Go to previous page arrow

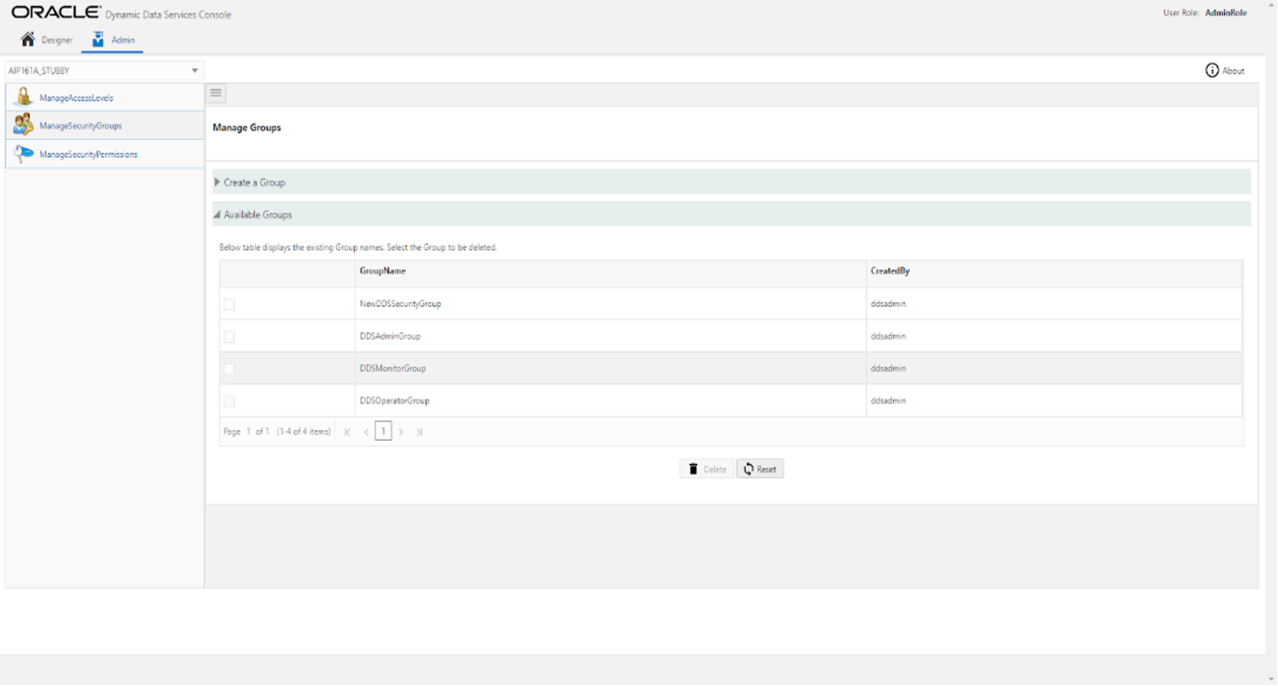(366, 432)
